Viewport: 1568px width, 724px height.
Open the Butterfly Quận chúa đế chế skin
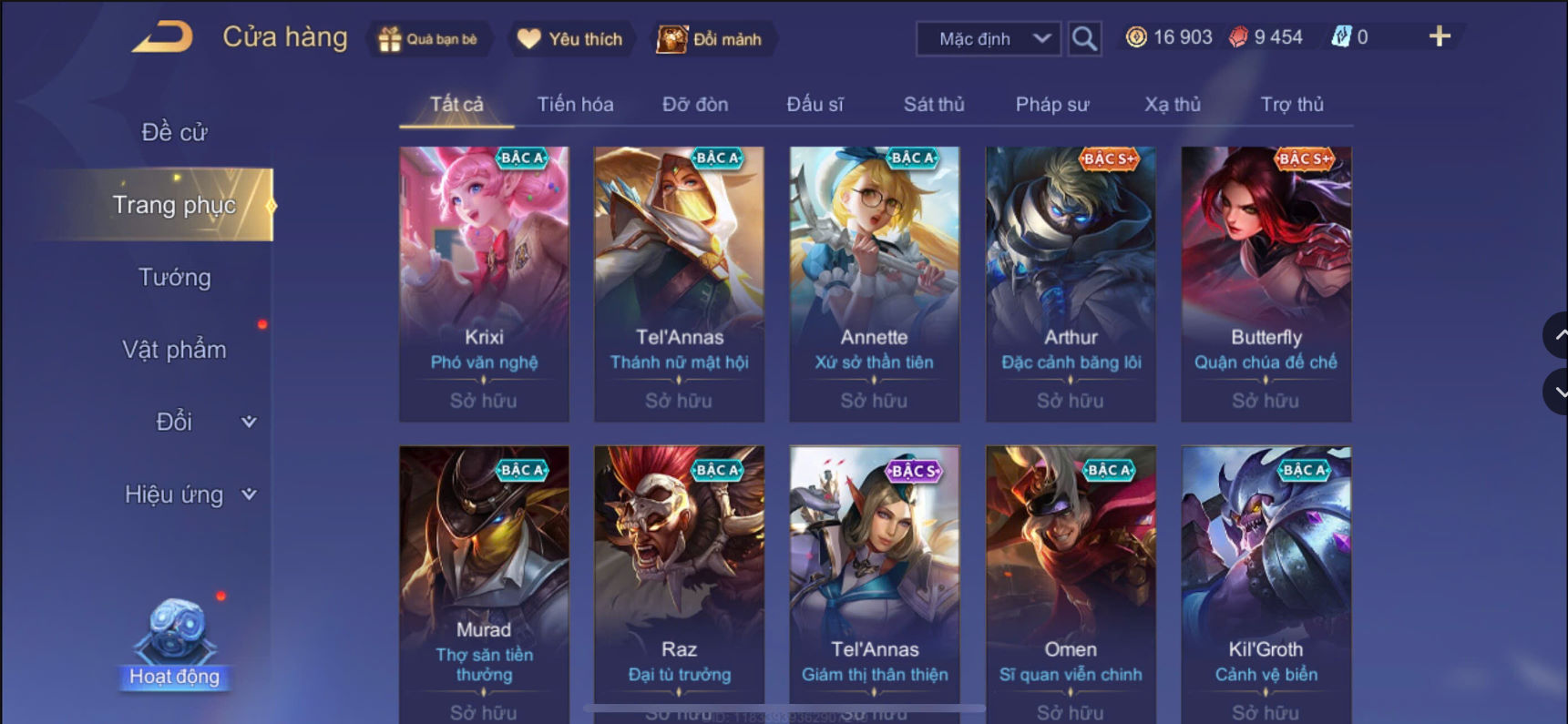[x=1266, y=284]
